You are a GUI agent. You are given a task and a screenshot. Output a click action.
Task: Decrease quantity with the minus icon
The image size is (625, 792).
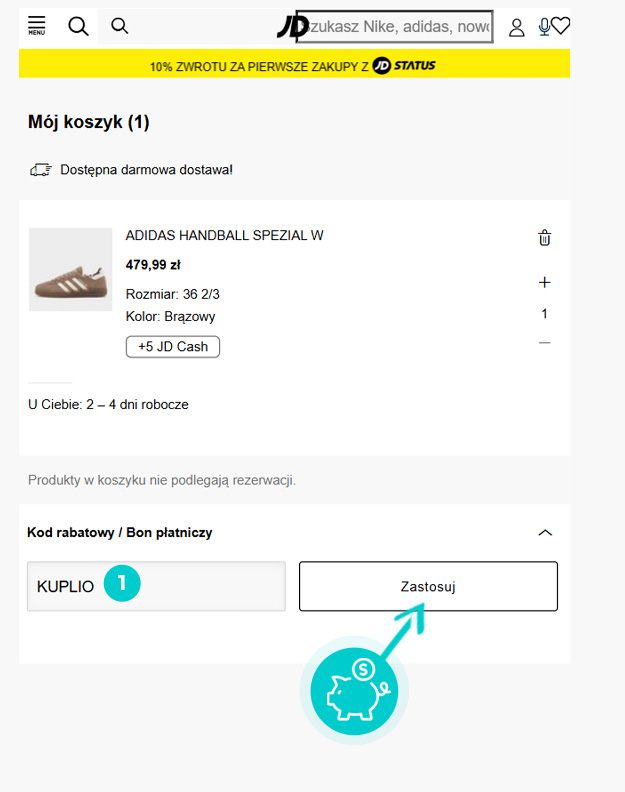[544, 343]
